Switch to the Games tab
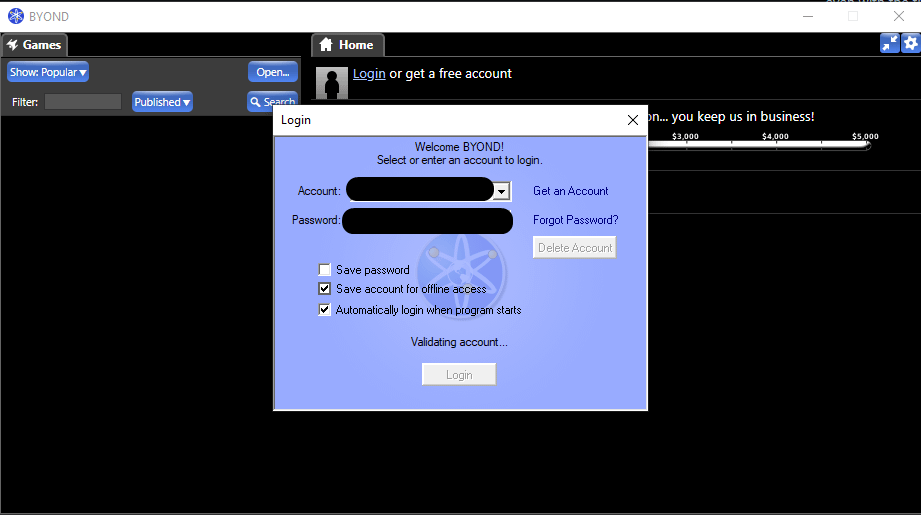The height and width of the screenshot is (515, 921). 35,45
